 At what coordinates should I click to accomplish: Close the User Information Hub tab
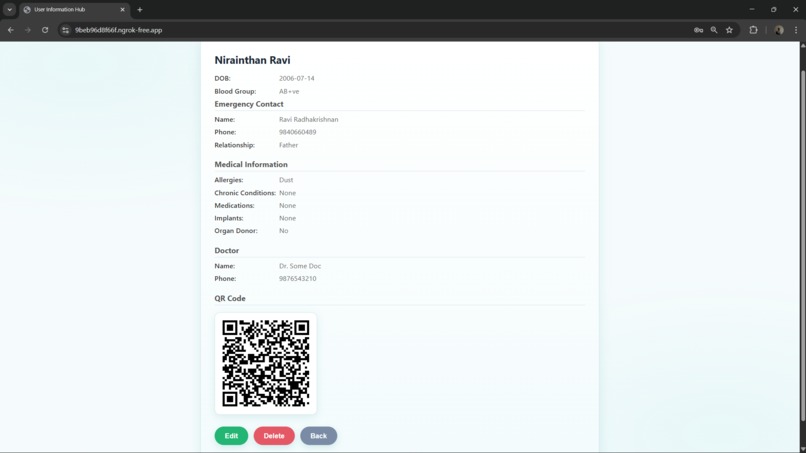click(x=122, y=9)
